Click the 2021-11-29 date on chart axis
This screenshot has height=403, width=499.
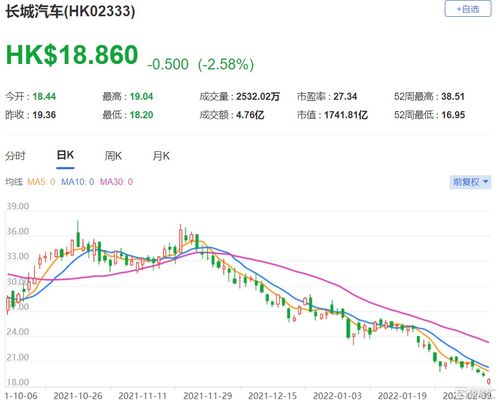click(207, 396)
